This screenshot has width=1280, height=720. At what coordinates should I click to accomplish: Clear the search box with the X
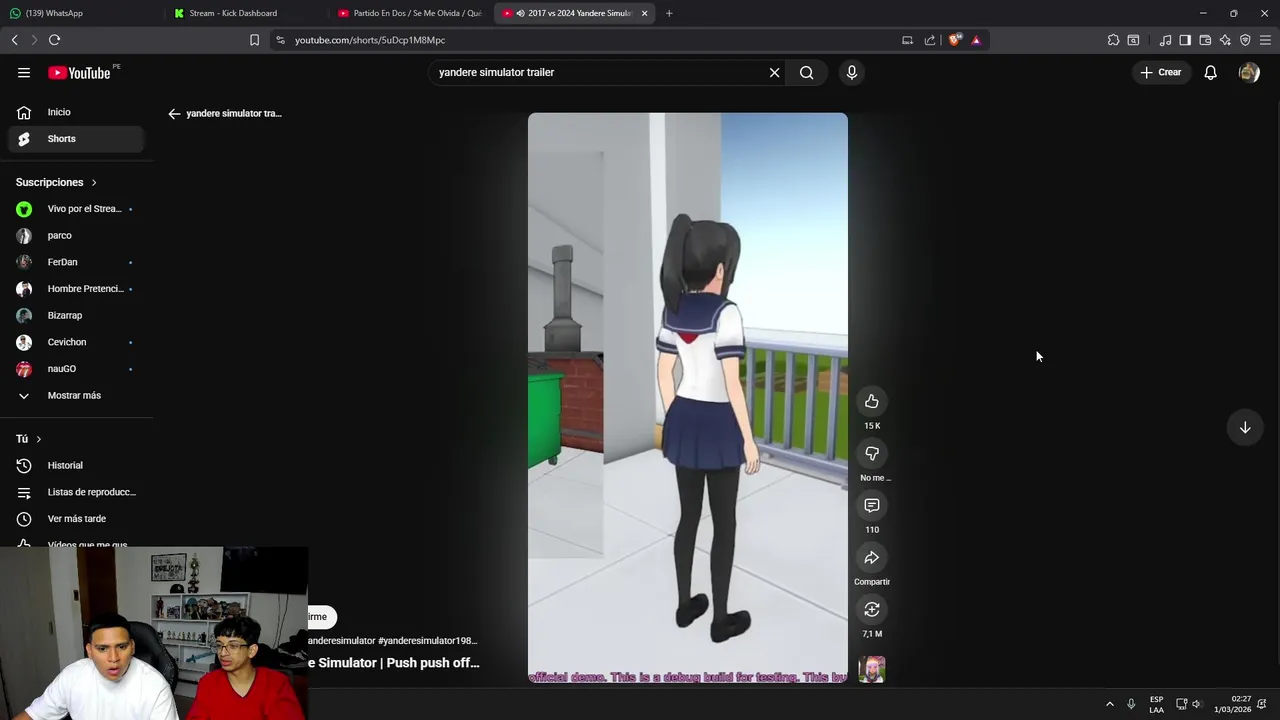click(x=774, y=73)
